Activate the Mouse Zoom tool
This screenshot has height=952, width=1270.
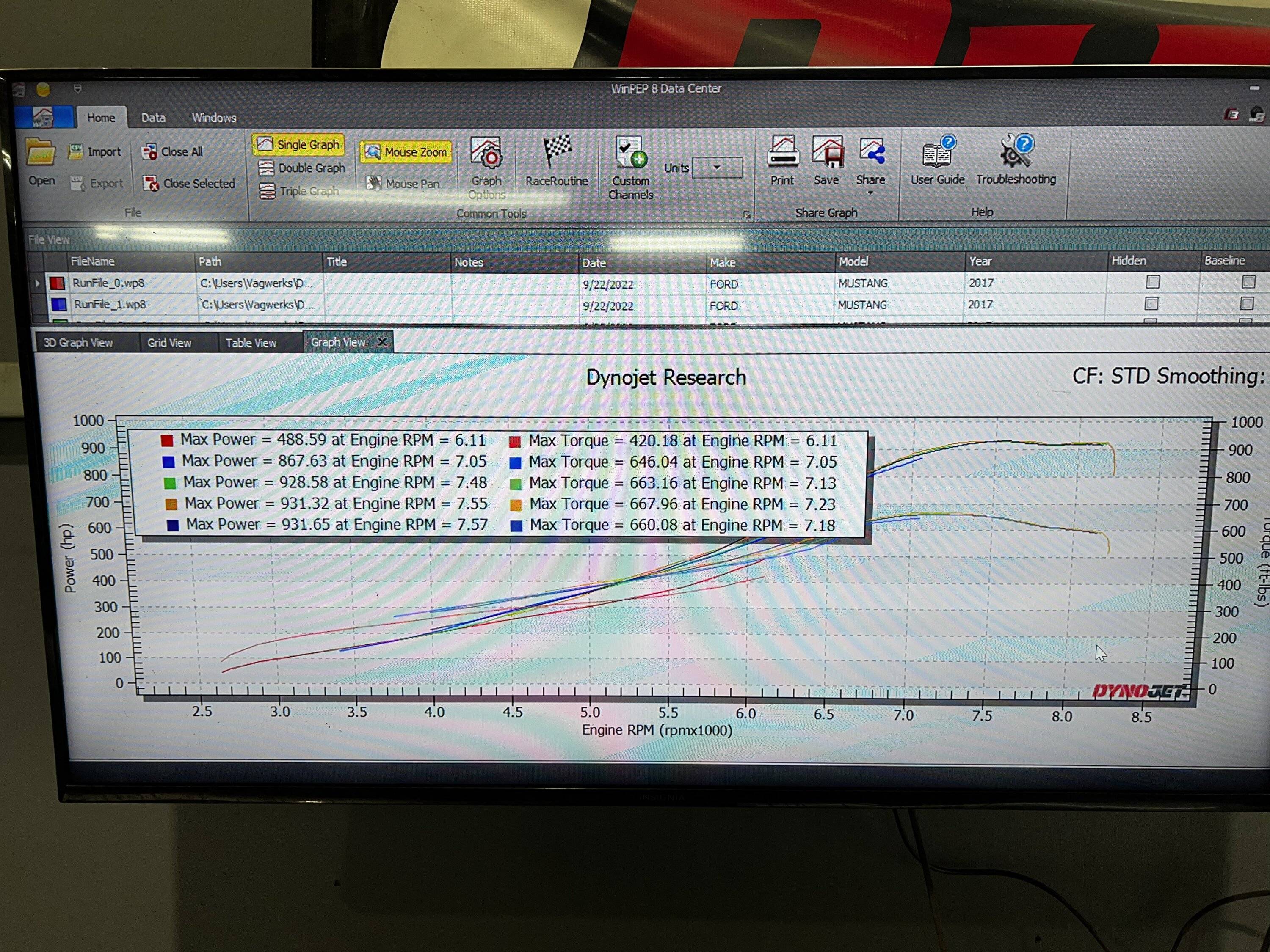pyautogui.click(x=406, y=152)
